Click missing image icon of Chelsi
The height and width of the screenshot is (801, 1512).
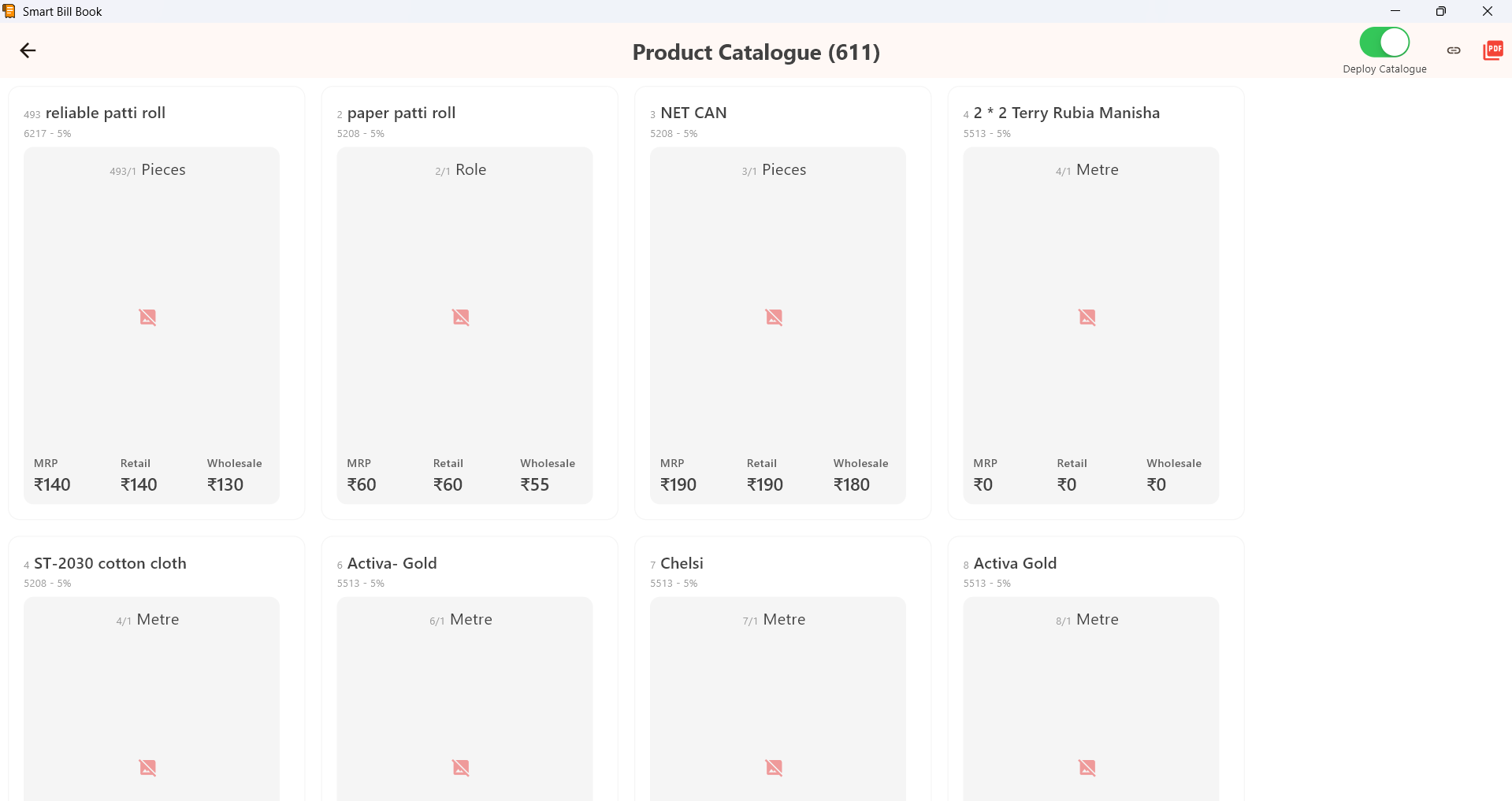point(774,767)
